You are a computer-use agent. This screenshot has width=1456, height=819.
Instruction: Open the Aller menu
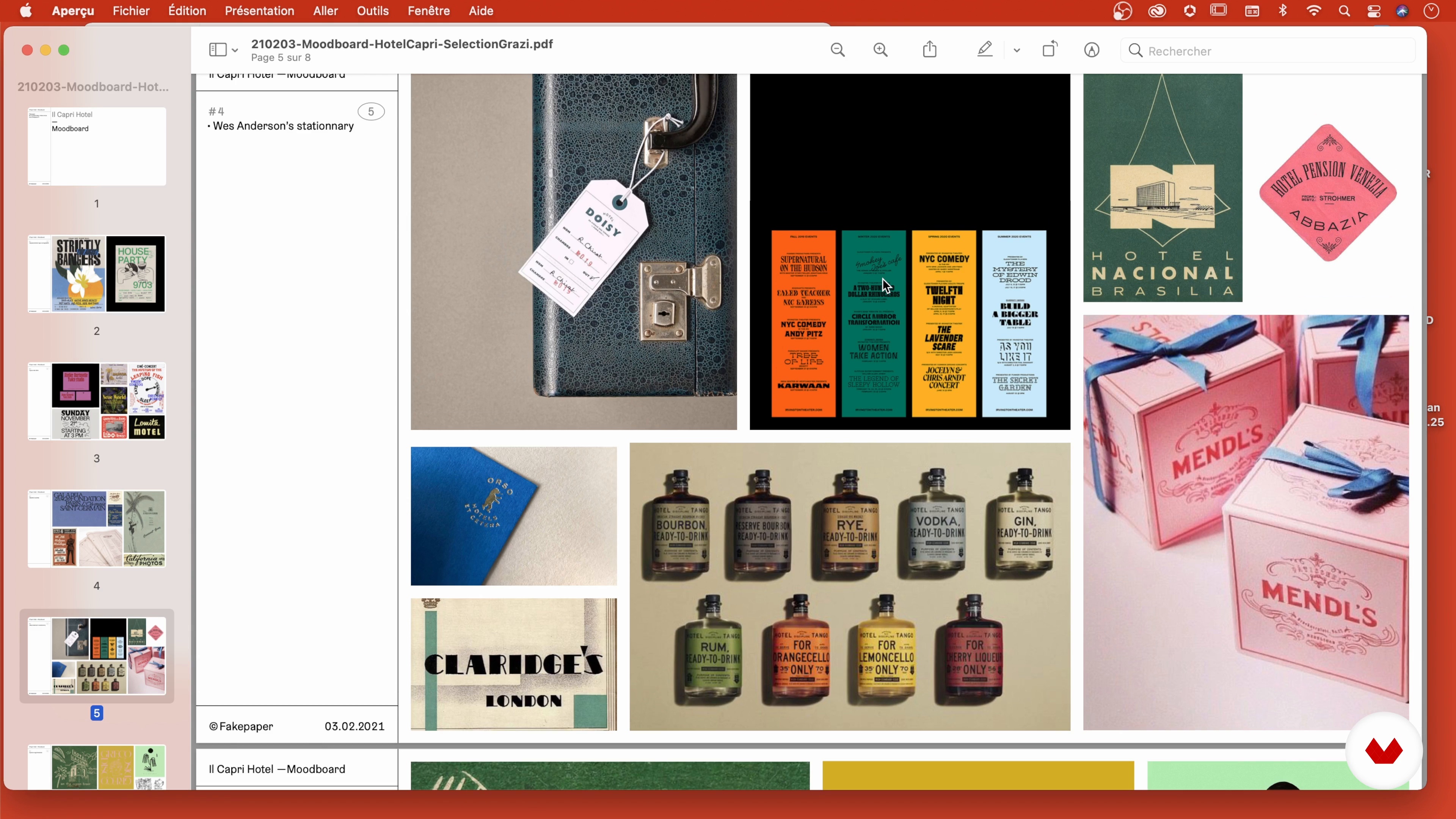point(326,11)
